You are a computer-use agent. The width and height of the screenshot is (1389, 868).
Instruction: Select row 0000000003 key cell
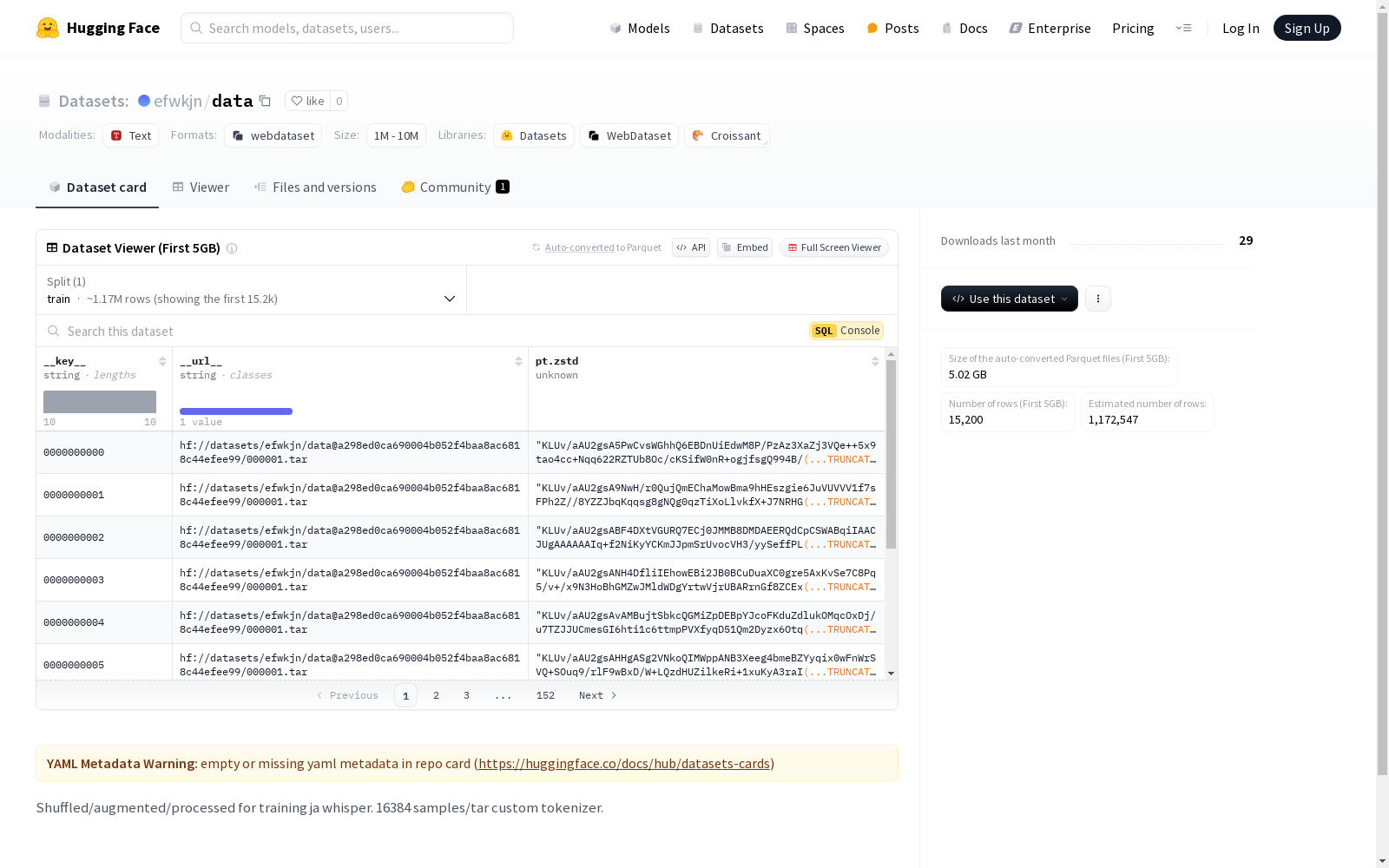coord(104,580)
